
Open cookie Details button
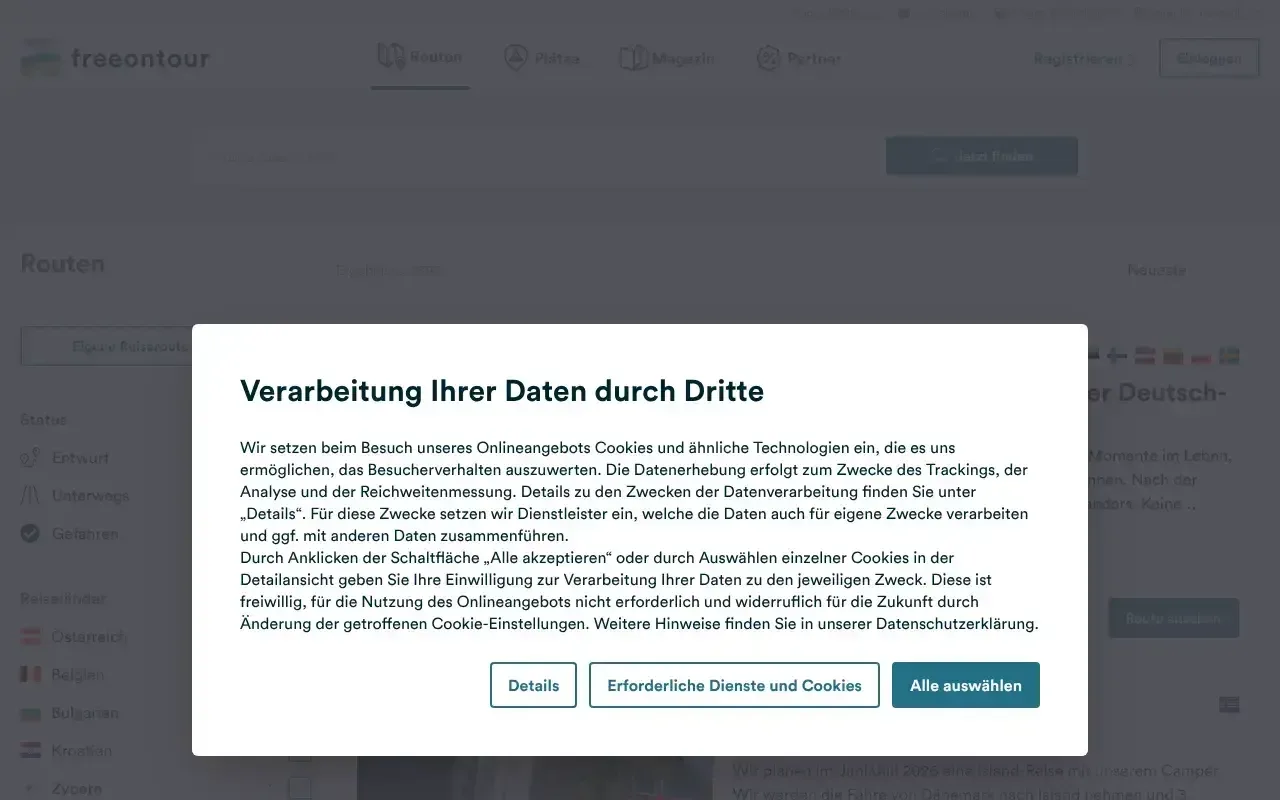tap(533, 685)
